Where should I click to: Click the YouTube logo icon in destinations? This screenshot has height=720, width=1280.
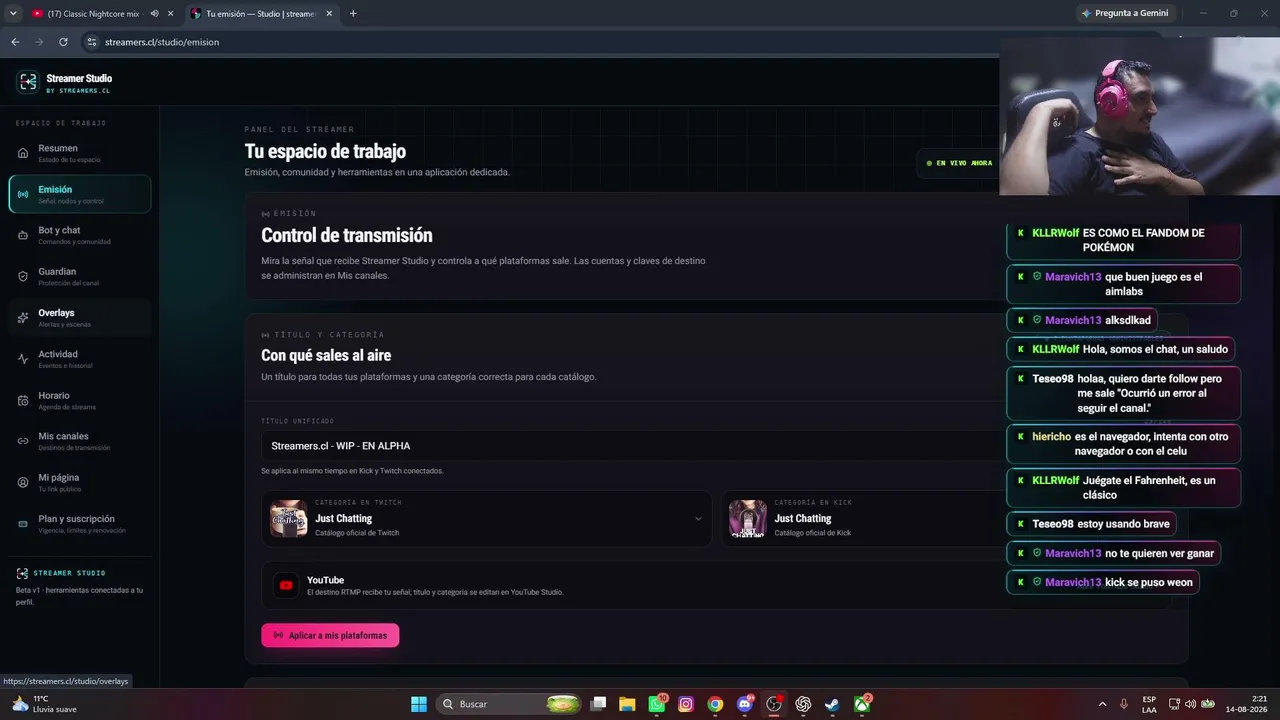287,585
